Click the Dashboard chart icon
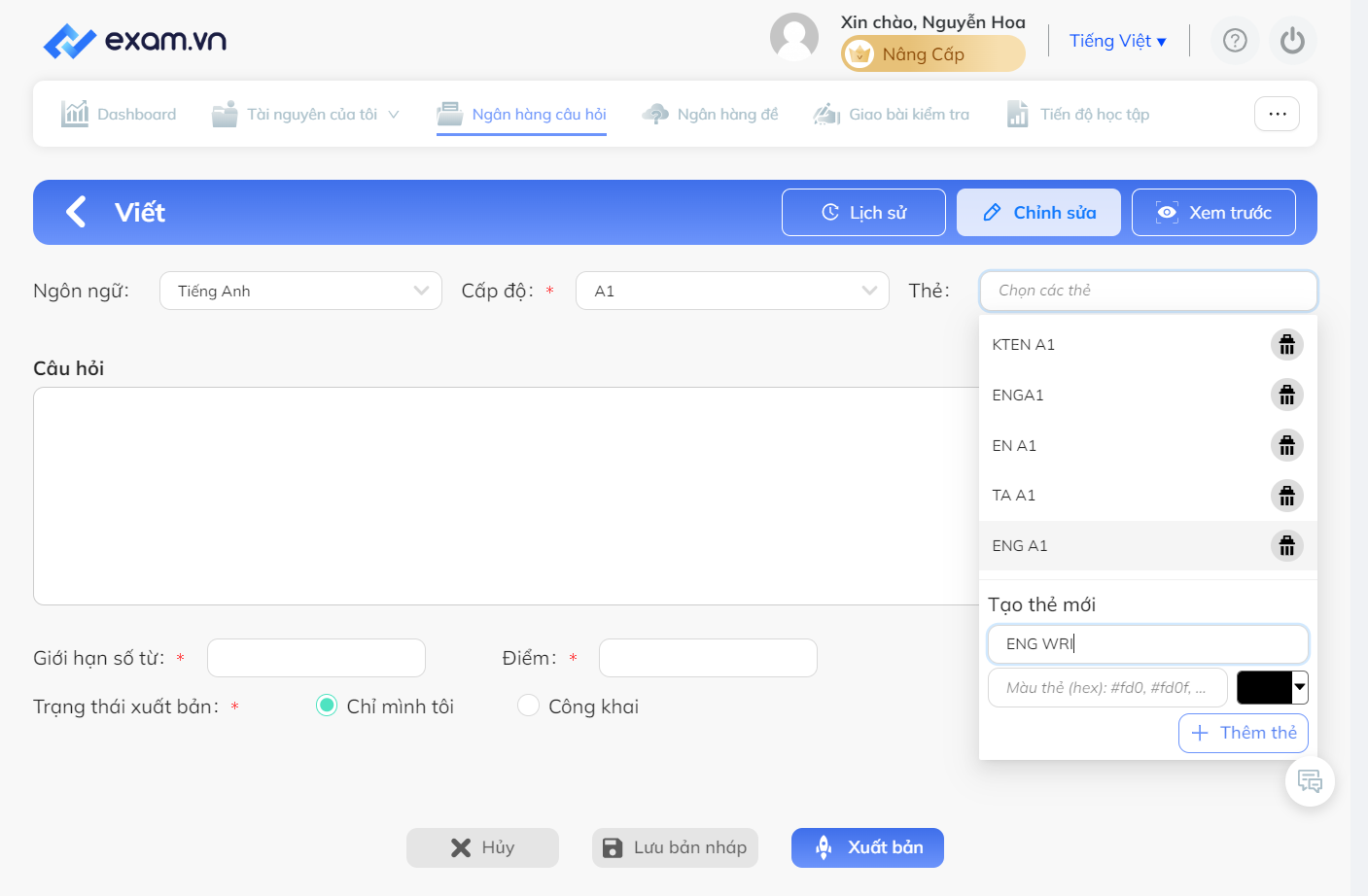The height and width of the screenshot is (896, 1368). (x=75, y=114)
